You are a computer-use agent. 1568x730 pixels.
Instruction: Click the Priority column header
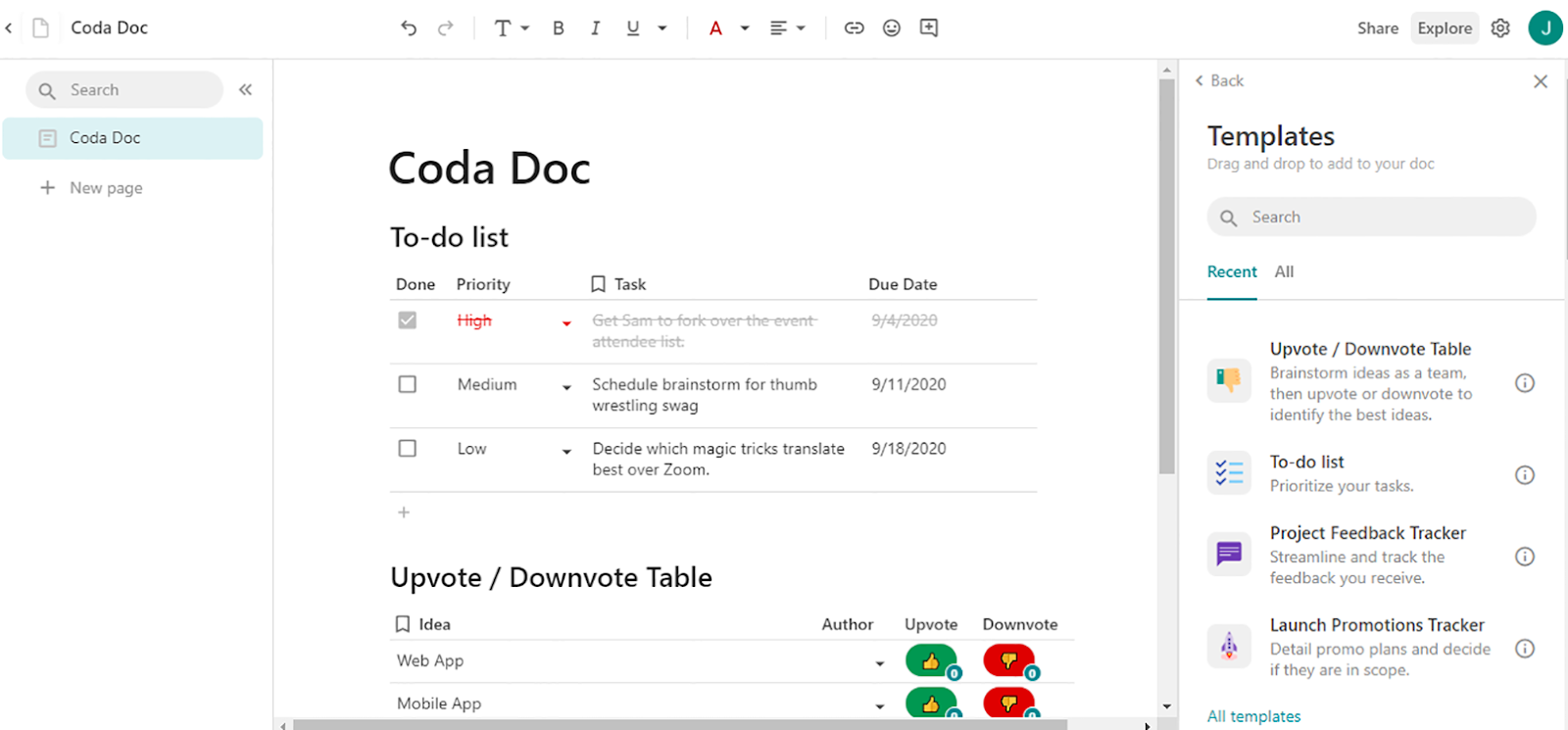click(x=483, y=284)
